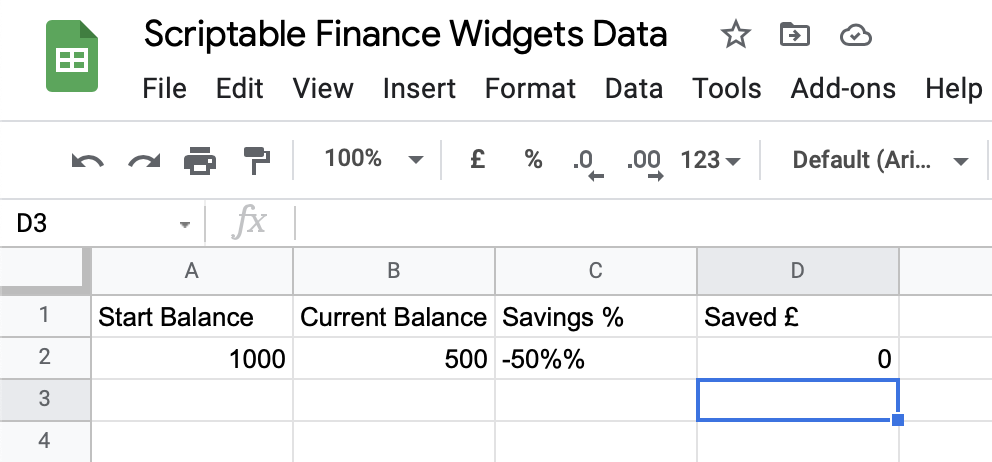992x462 pixels.
Task: Expand the Default font dropdown
Action: (x=880, y=160)
